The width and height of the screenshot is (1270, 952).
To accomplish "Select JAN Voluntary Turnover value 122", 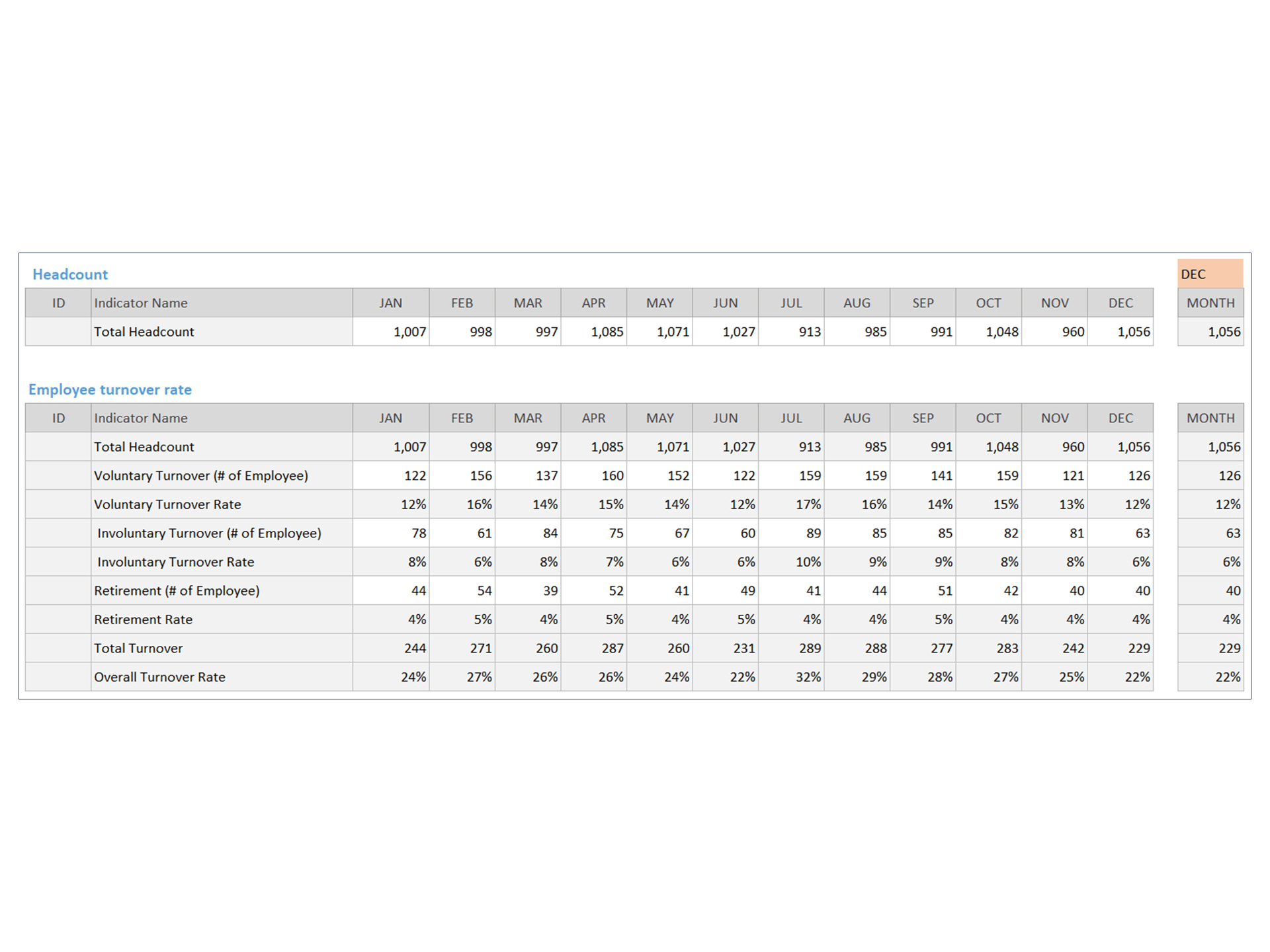I will point(391,475).
